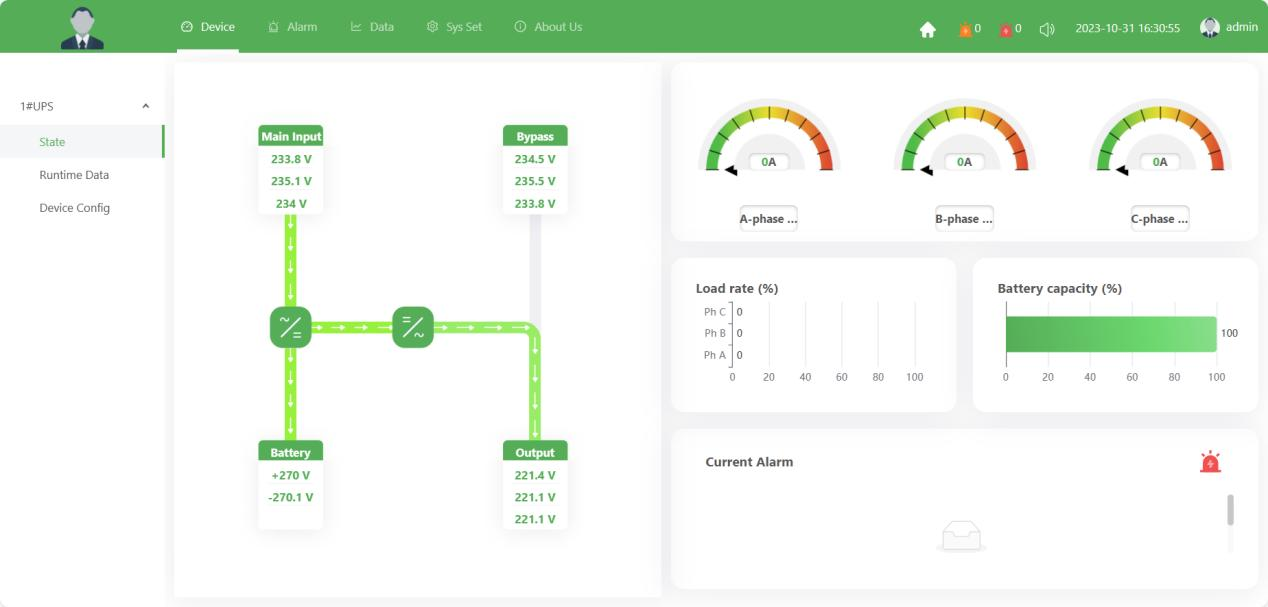The height and width of the screenshot is (607, 1268).
Task: Collapse the 1#UPS tree node
Action: pos(146,106)
